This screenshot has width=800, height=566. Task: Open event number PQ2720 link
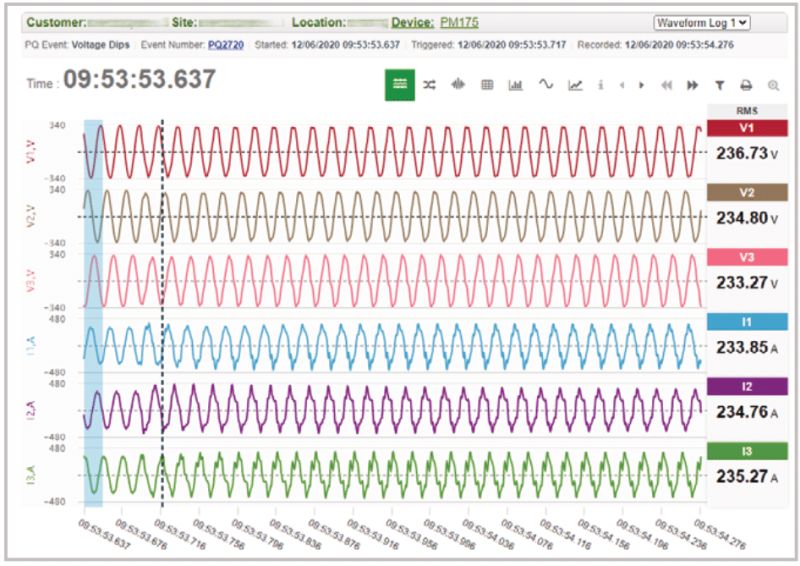click(x=225, y=45)
